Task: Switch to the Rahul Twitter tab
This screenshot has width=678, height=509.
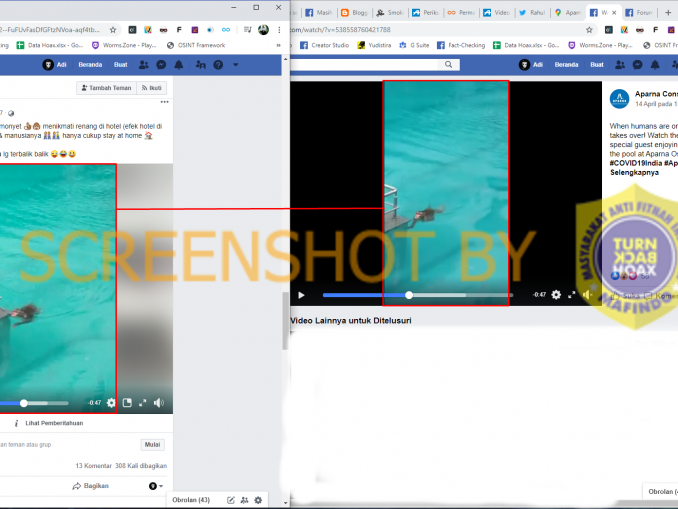Action: coord(532,13)
